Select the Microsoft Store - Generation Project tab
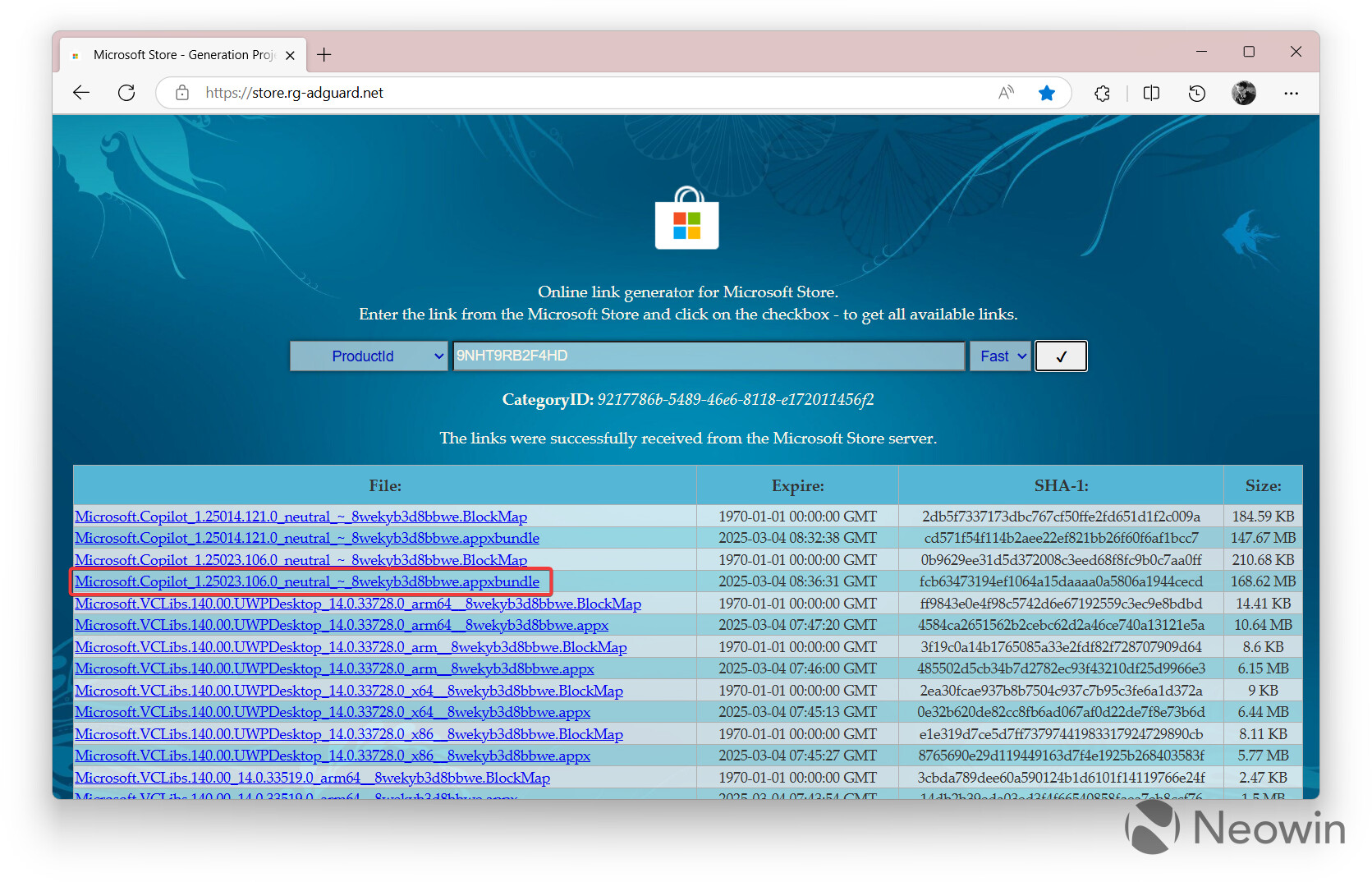 click(x=183, y=55)
